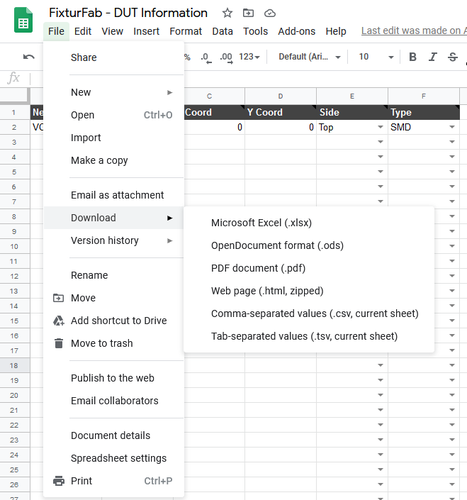
Task: Expand the New submenu
Action: pyautogui.click(x=113, y=92)
